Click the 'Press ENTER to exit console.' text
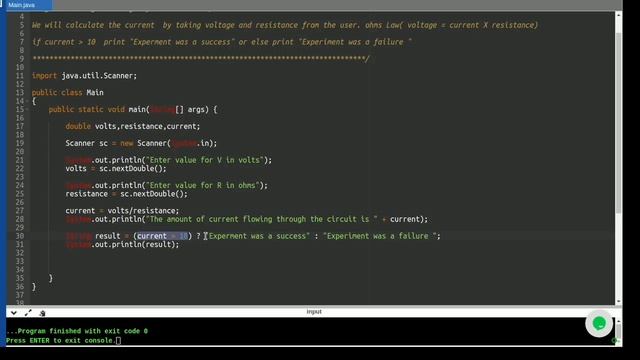640x360 pixels. (x=60, y=340)
